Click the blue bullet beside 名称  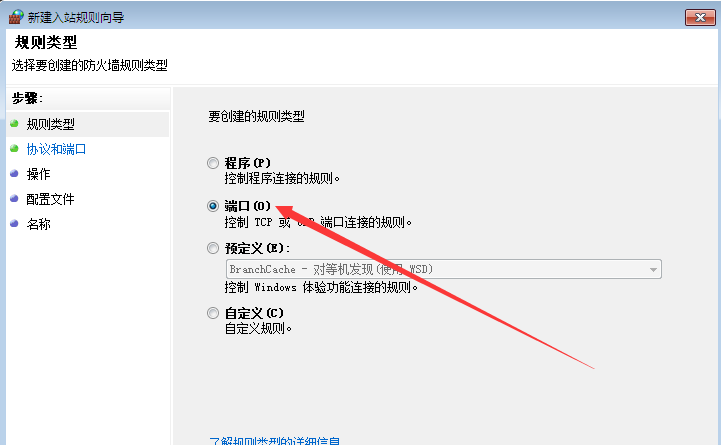(x=14, y=223)
